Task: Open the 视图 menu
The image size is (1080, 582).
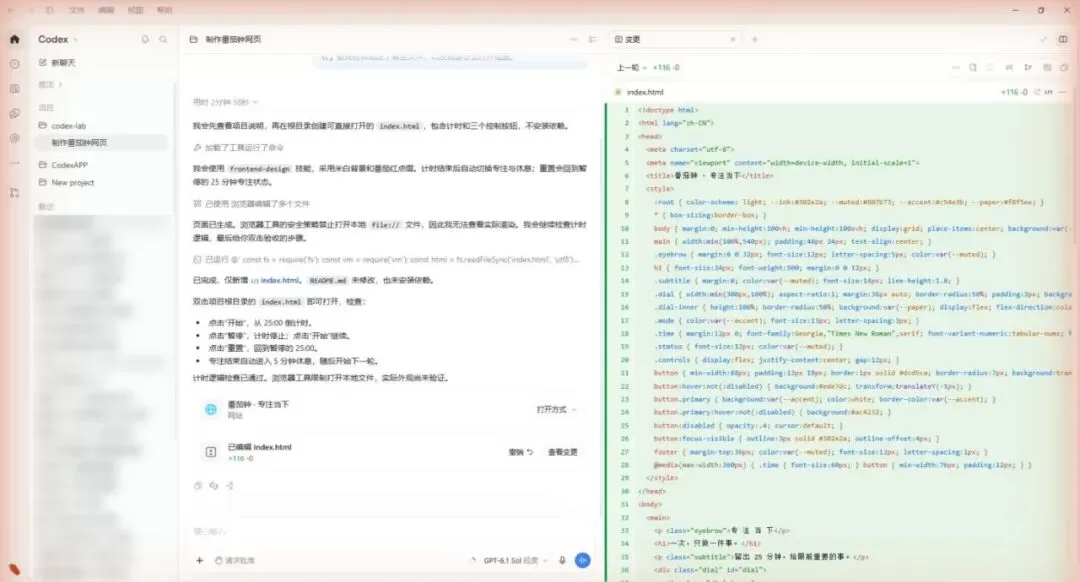Action: 136,10
